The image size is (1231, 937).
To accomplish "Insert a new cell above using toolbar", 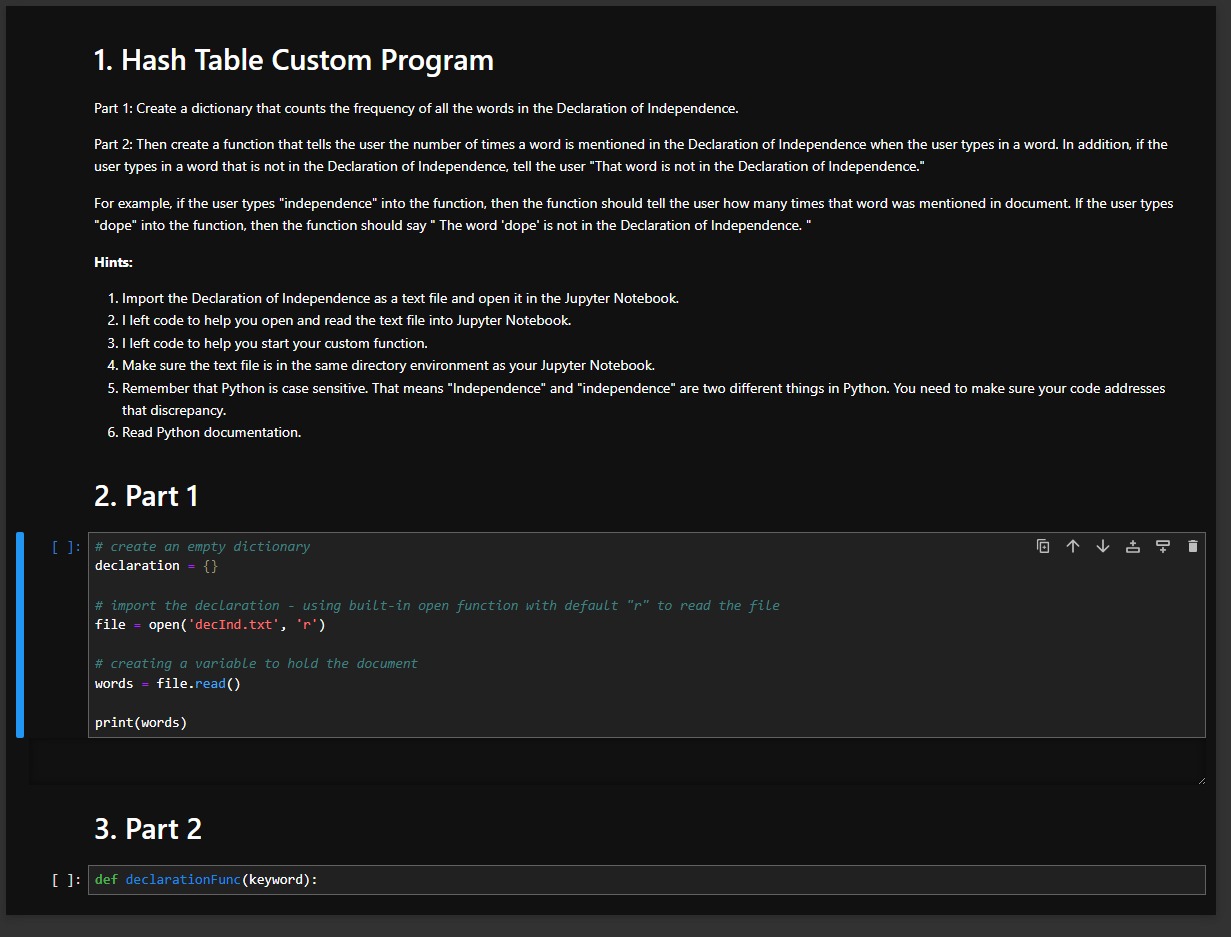I will 1133,546.
